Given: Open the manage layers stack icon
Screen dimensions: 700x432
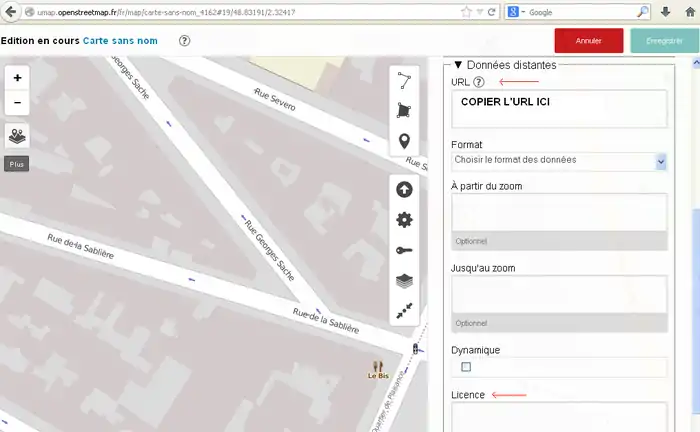Looking at the screenshot, I should [404, 281].
